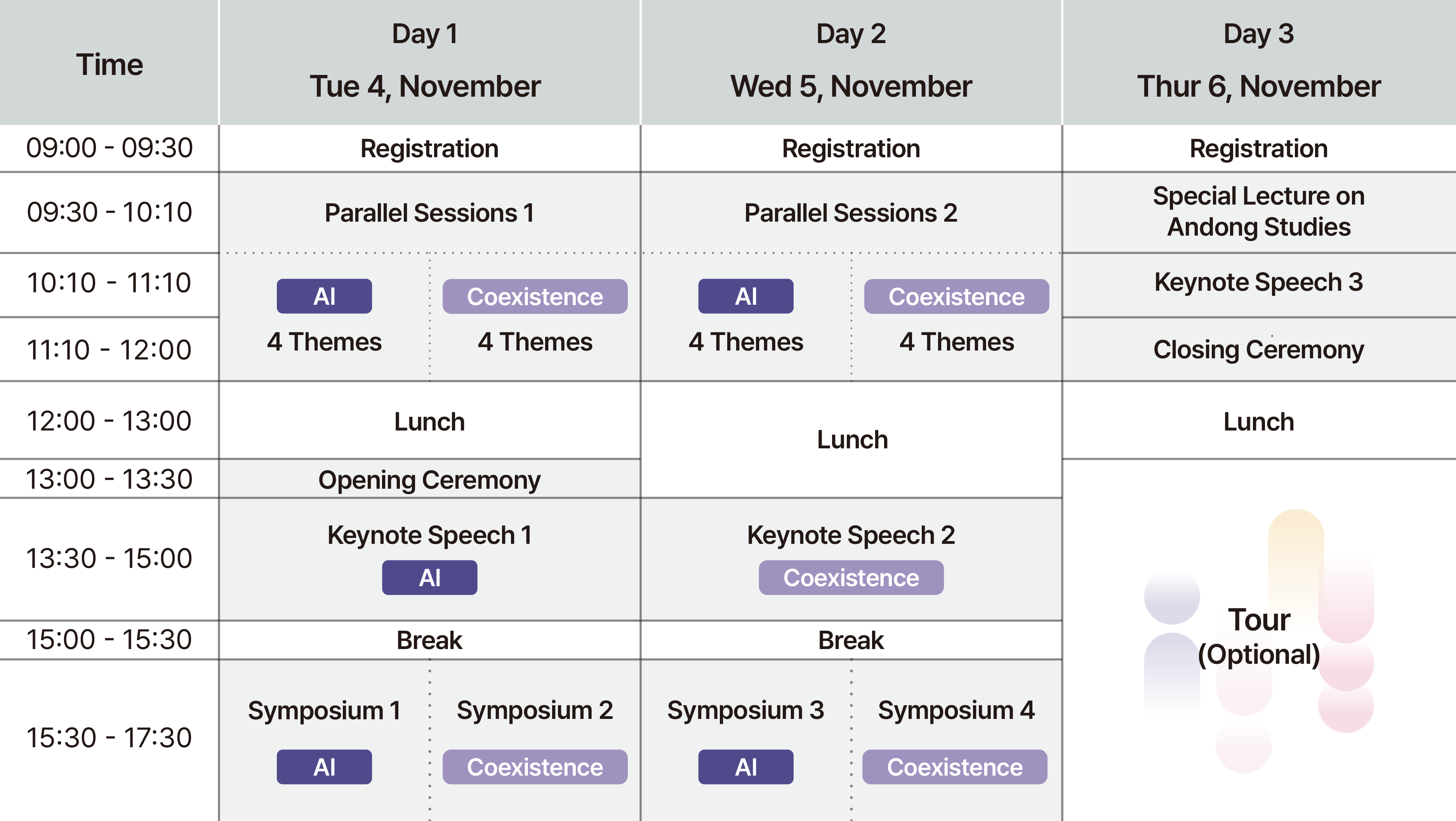Click the Parallel Sessions 1 title
The image size is (1456, 821).
coord(429,213)
